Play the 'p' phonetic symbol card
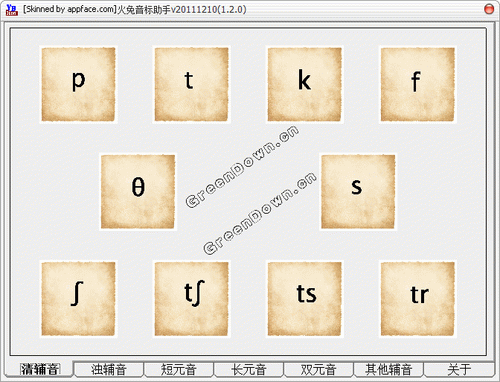Image resolution: width=500 pixels, height=382 pixels. tap(78, 85)
